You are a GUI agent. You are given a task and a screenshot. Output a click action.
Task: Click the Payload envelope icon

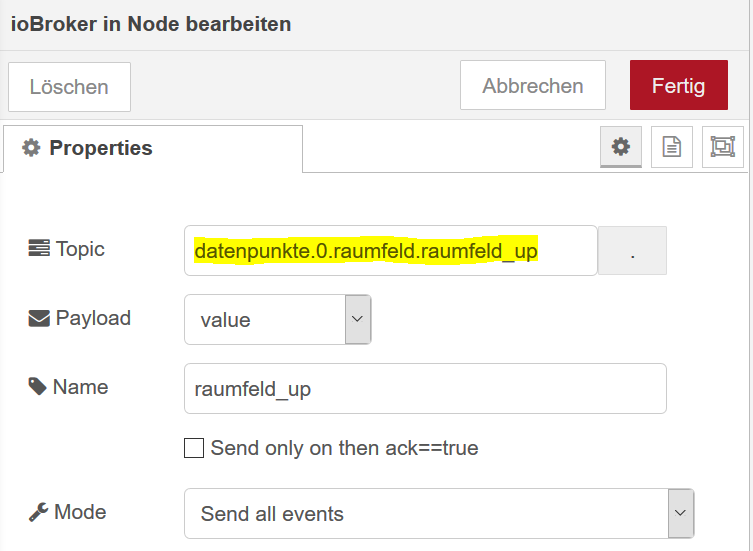coord(39,318)
